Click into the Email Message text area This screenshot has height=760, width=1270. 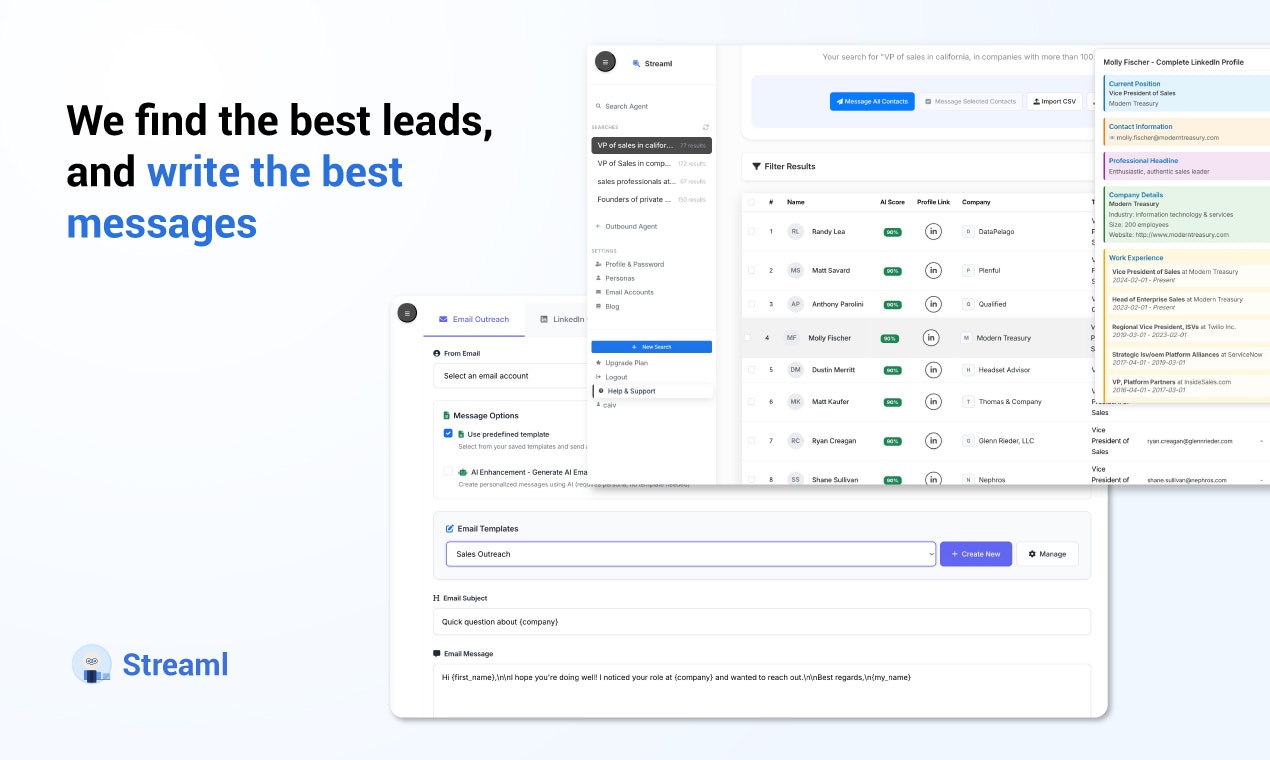click(761, 691)
